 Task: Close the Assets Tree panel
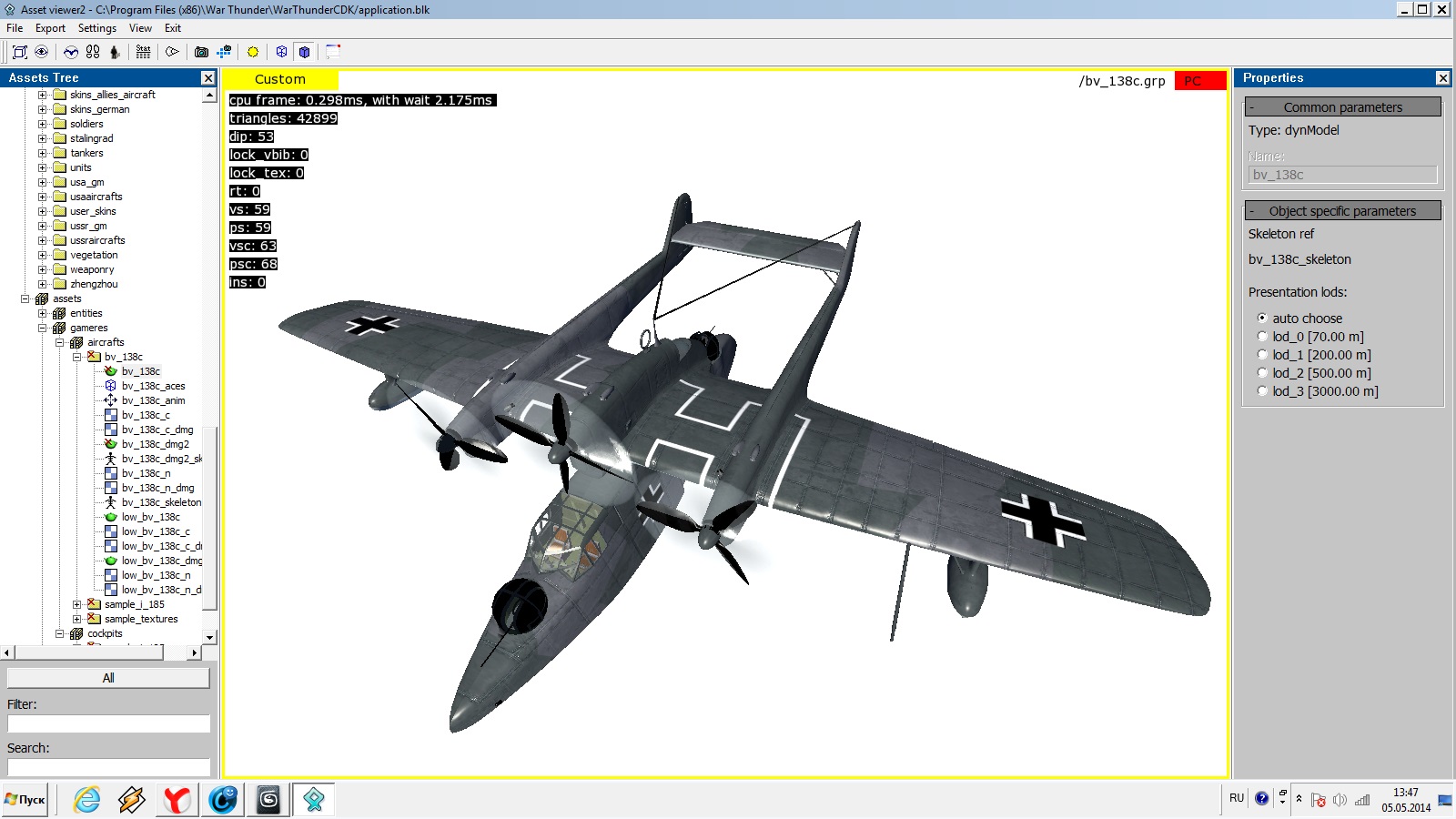tap(208, 78)
